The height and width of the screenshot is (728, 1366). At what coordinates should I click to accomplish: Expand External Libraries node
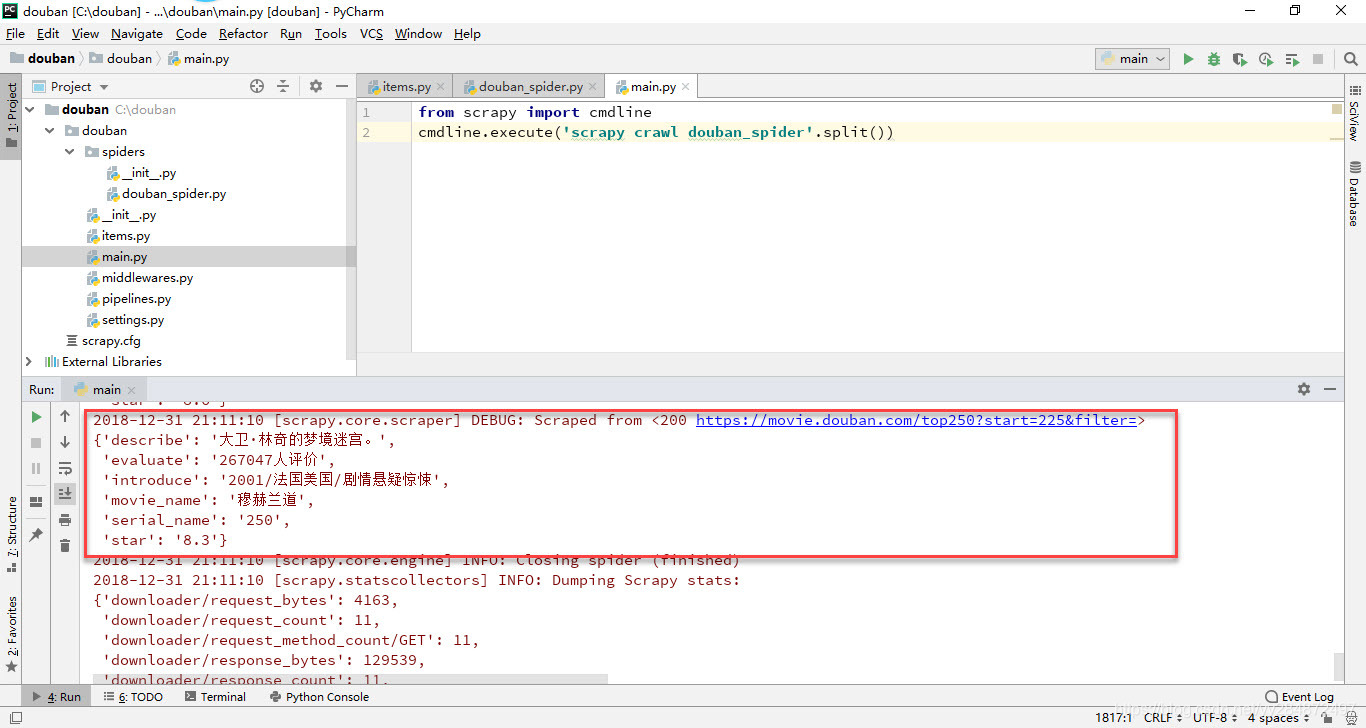click(x=28, y=362)
